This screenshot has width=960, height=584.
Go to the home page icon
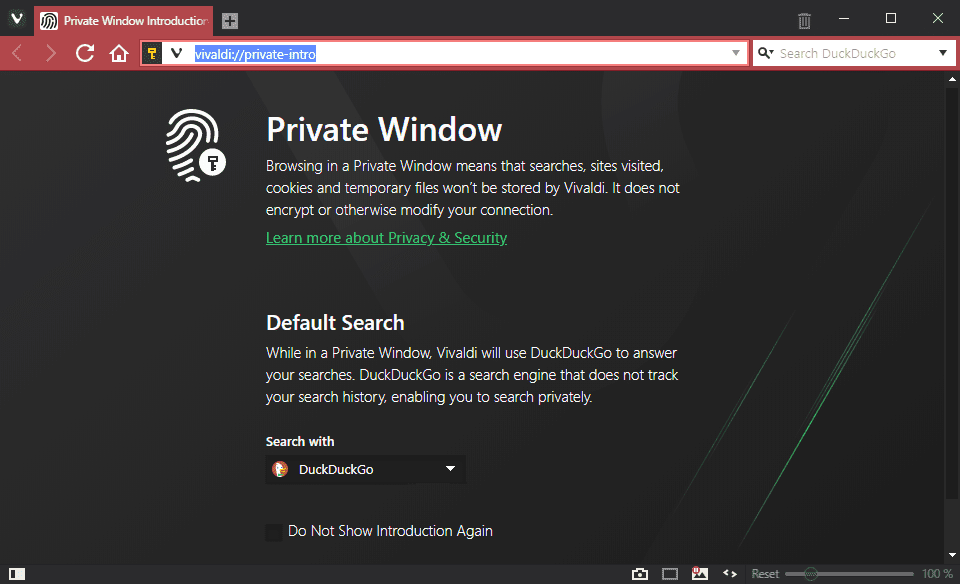click(119, 53)
